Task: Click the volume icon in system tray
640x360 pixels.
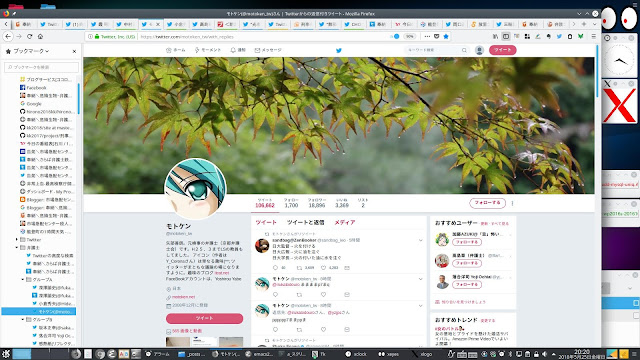Action: coord(544,354)
